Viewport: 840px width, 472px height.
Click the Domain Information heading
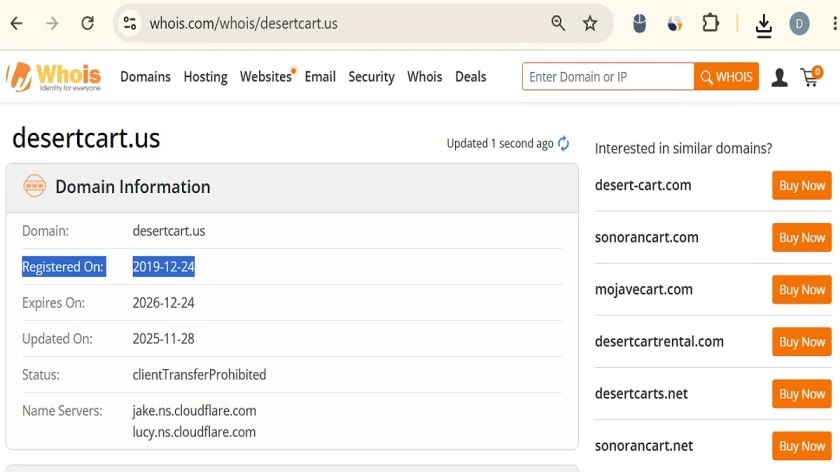pos(133,186)
